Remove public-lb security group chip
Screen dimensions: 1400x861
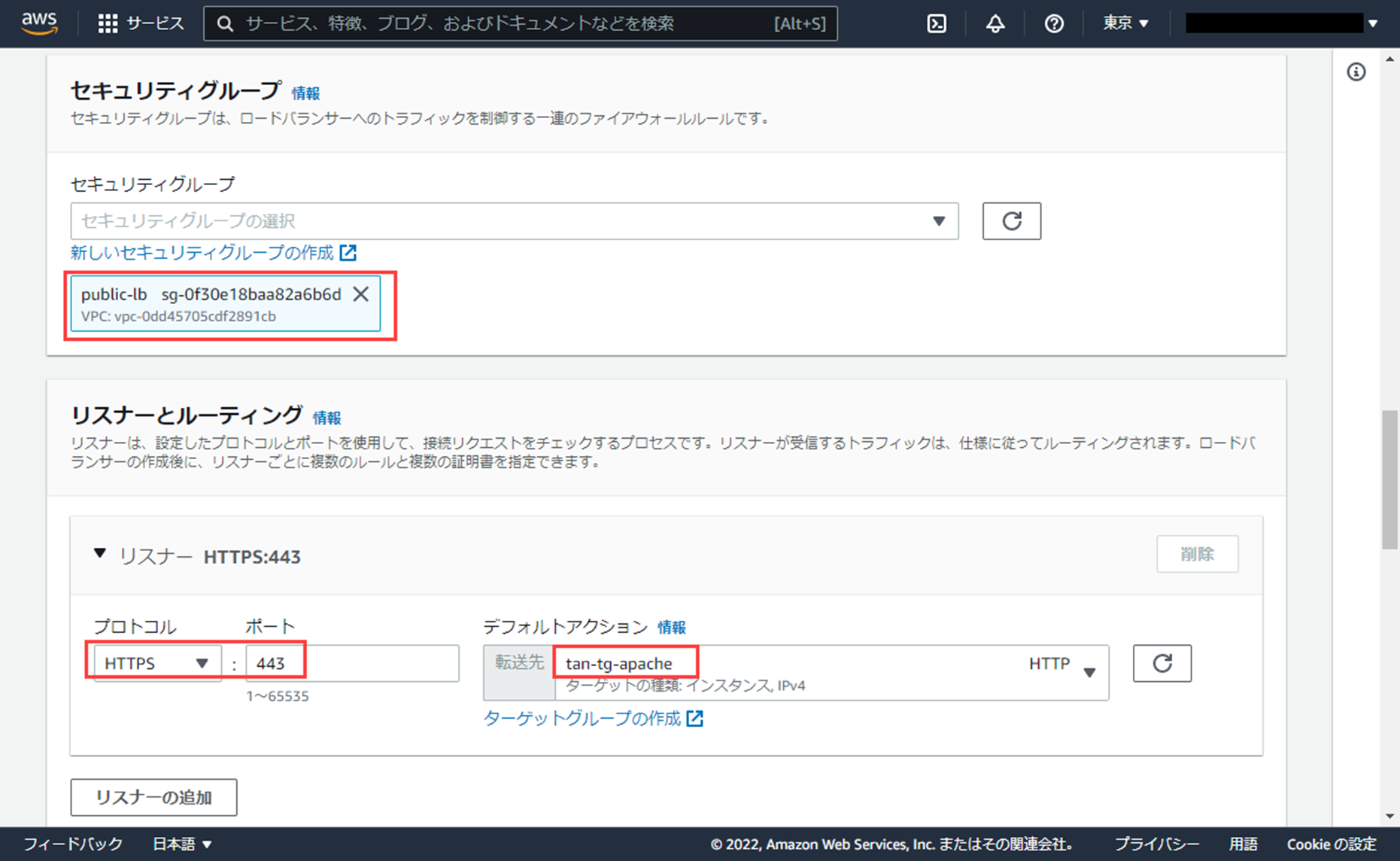(x=361, y=294)
